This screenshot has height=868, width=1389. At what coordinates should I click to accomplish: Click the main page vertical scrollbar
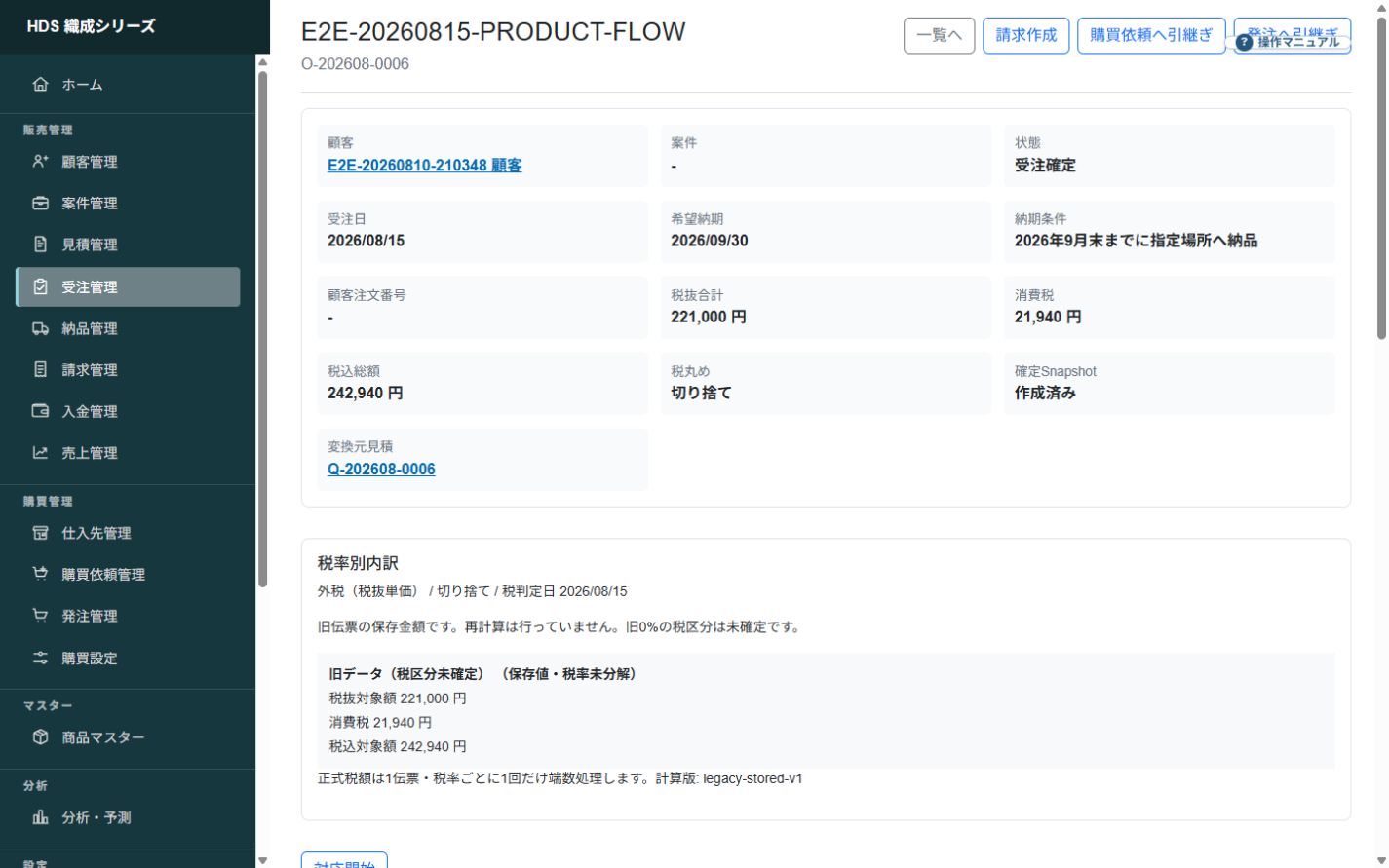[x=1380, y=177]
